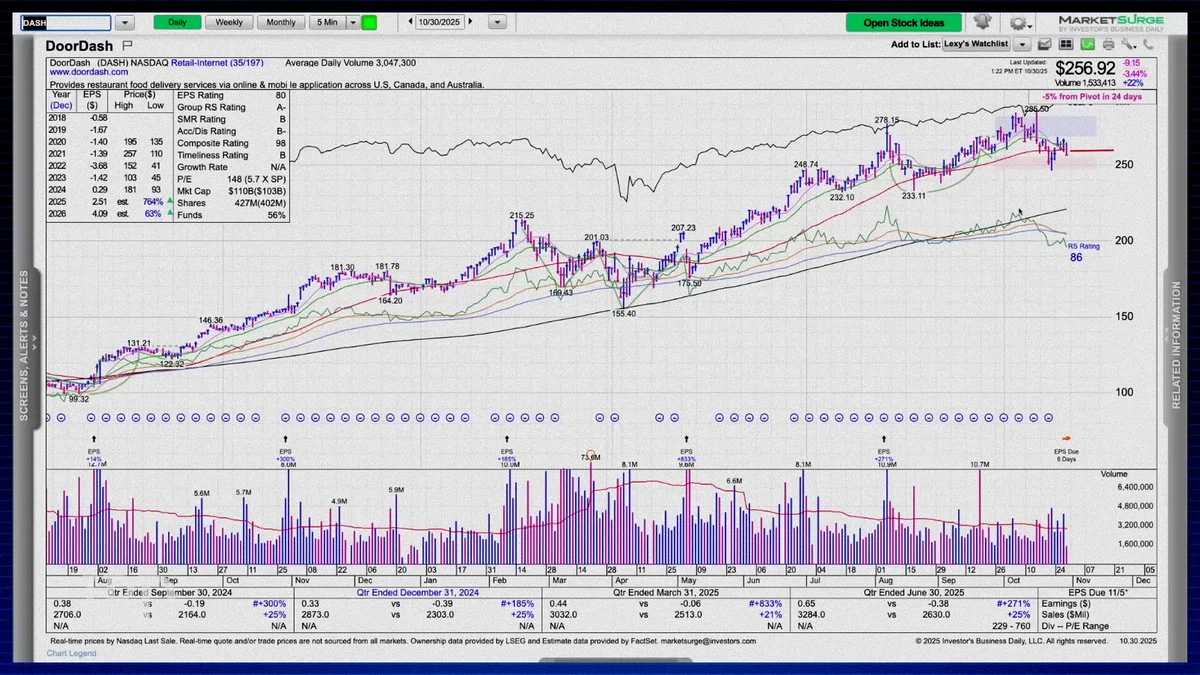Expand the ticker symbol dropdown

[x=124, y=22]
